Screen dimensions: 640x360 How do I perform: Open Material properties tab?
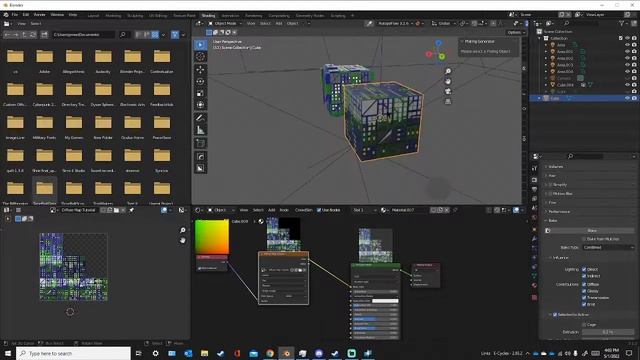pos(534,285)
